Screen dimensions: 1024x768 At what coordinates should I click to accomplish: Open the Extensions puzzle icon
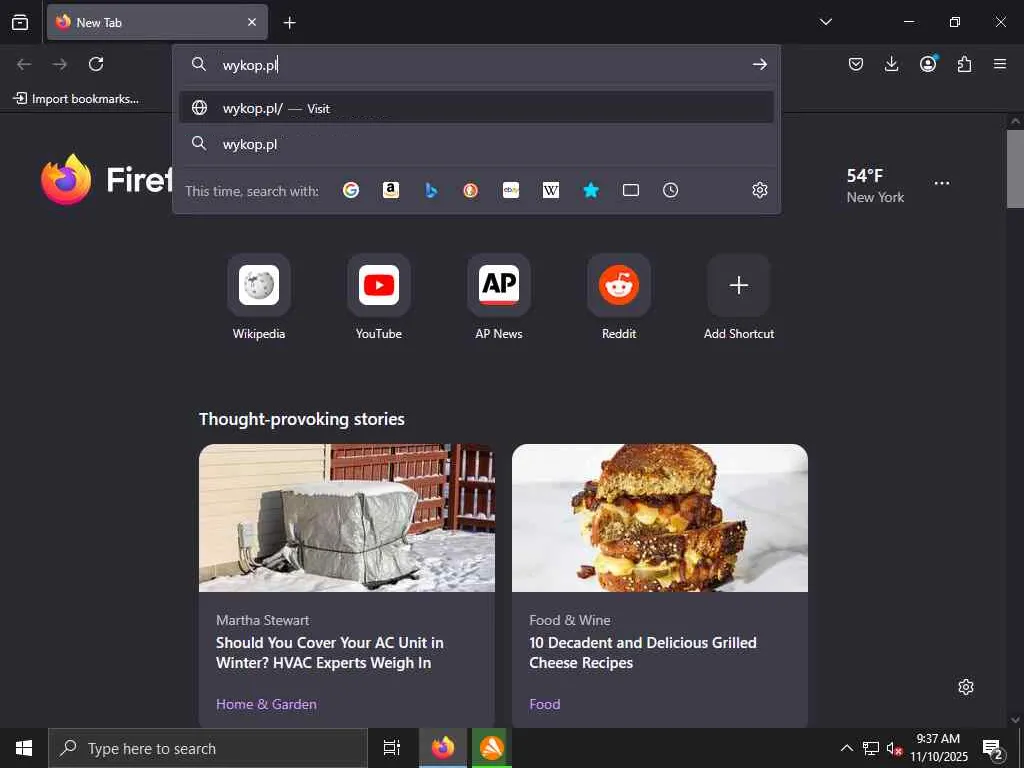click(964, 64)
